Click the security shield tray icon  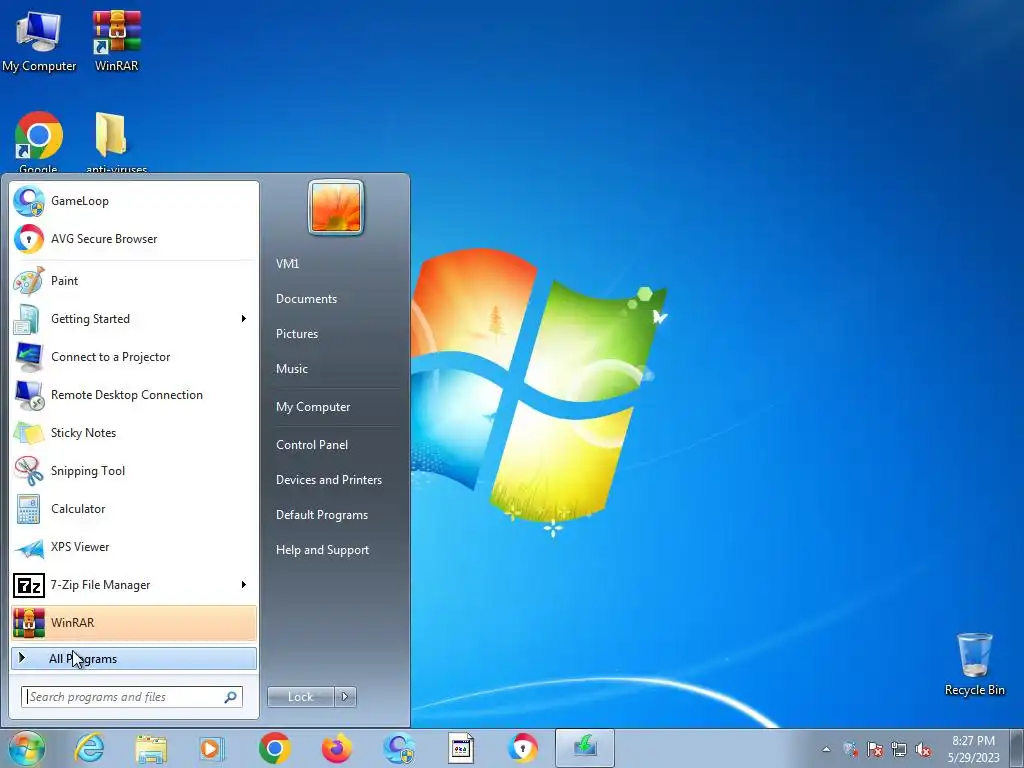click(x=850, y=749)
